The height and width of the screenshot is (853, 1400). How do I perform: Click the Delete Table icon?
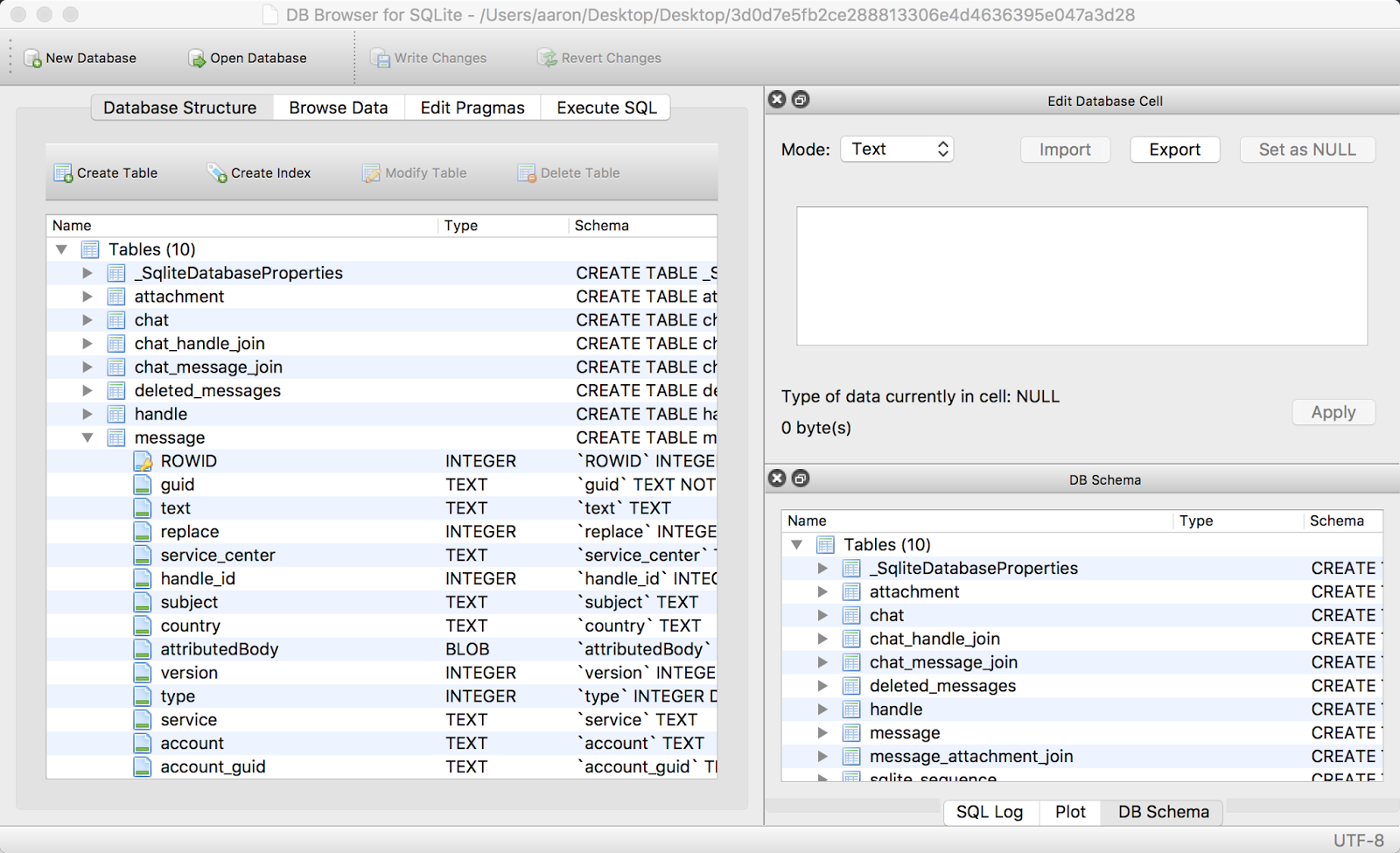pos(527,173)
